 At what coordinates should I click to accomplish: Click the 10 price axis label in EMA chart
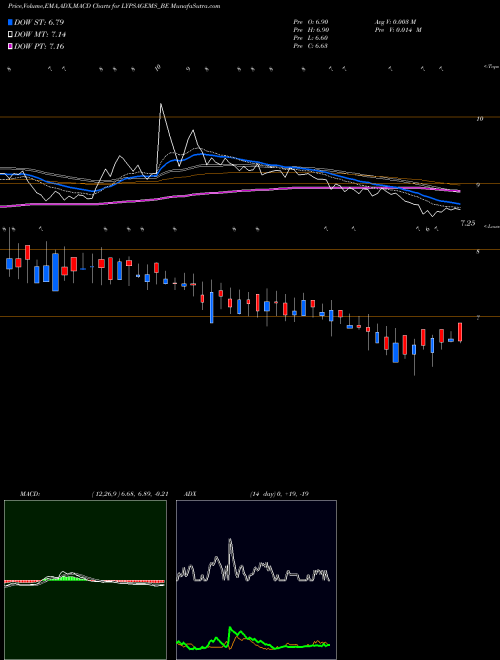click(479, 119)
